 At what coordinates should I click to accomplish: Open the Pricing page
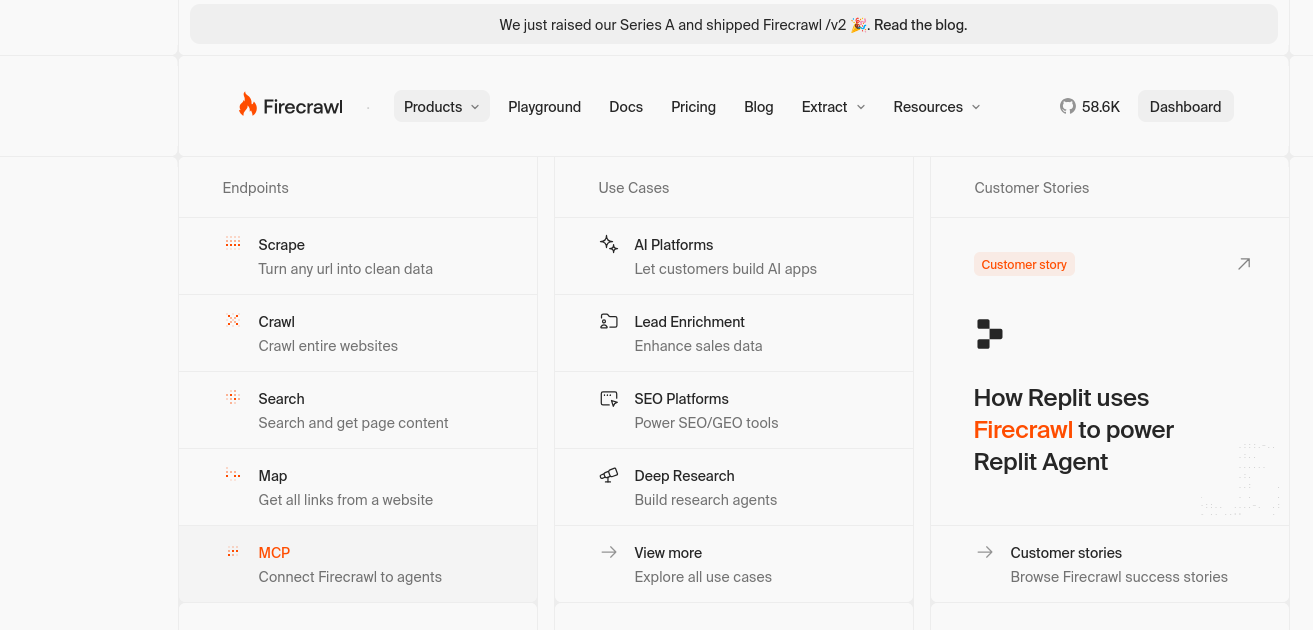pyautogui.click(x=693, y=107)
